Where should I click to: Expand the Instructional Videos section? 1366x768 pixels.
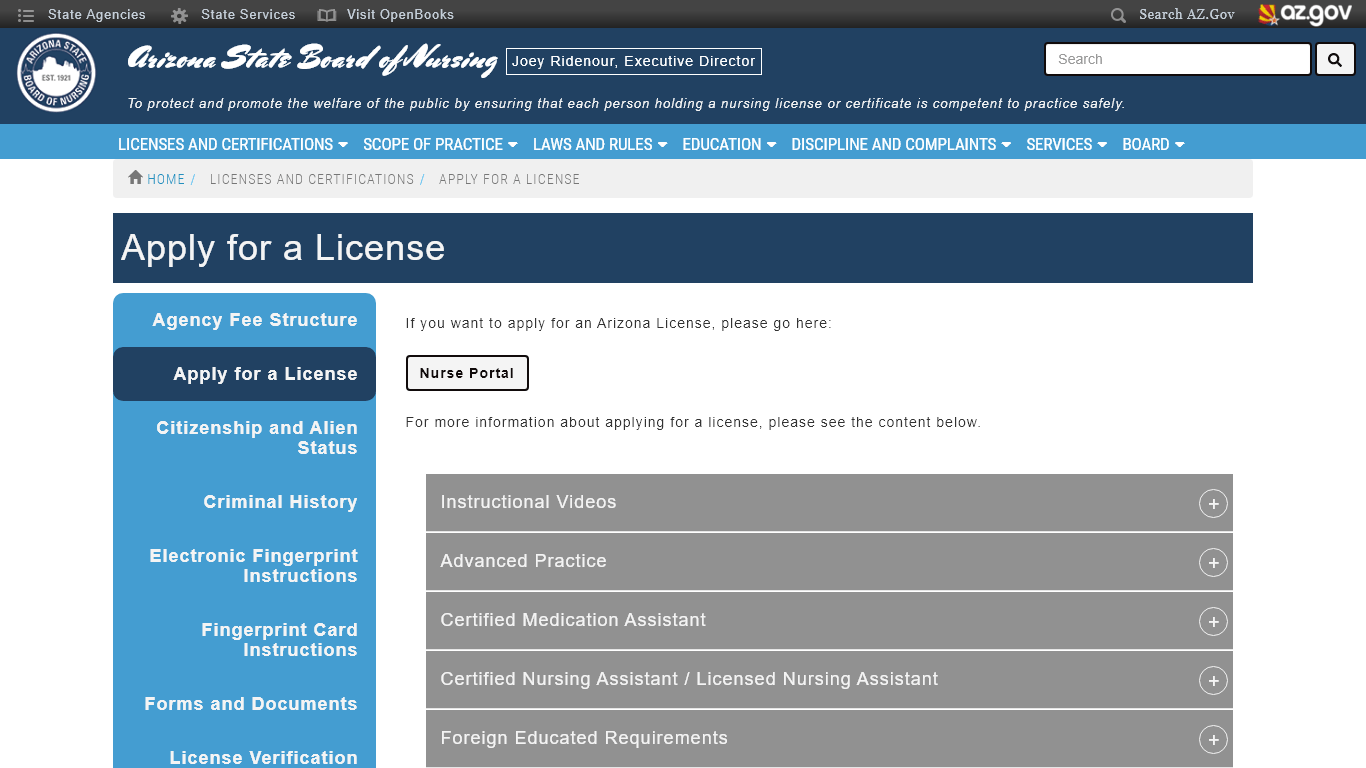click(x=1213, y=503)
